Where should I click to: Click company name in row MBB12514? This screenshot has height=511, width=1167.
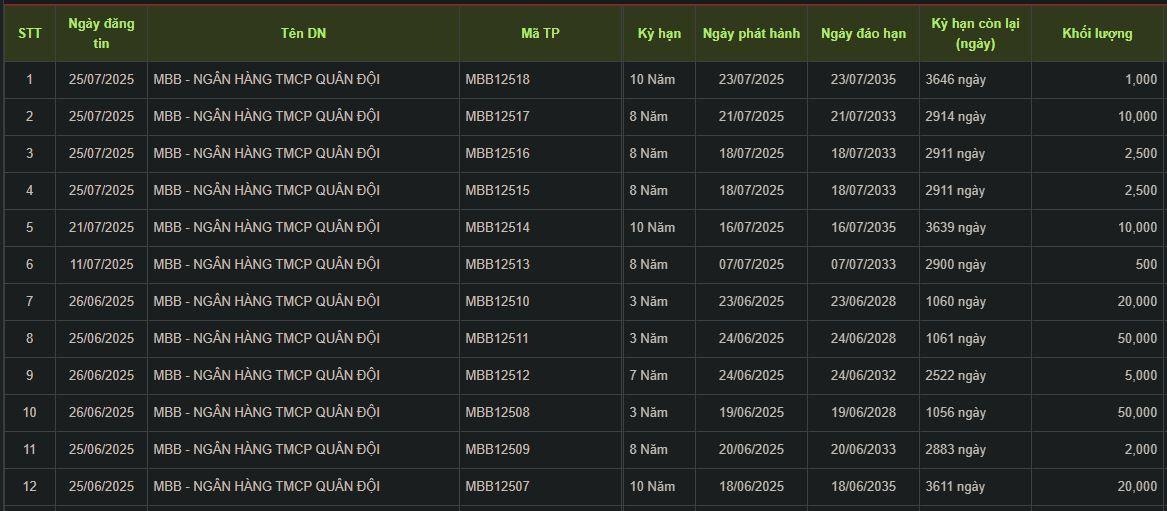(266, 228)
